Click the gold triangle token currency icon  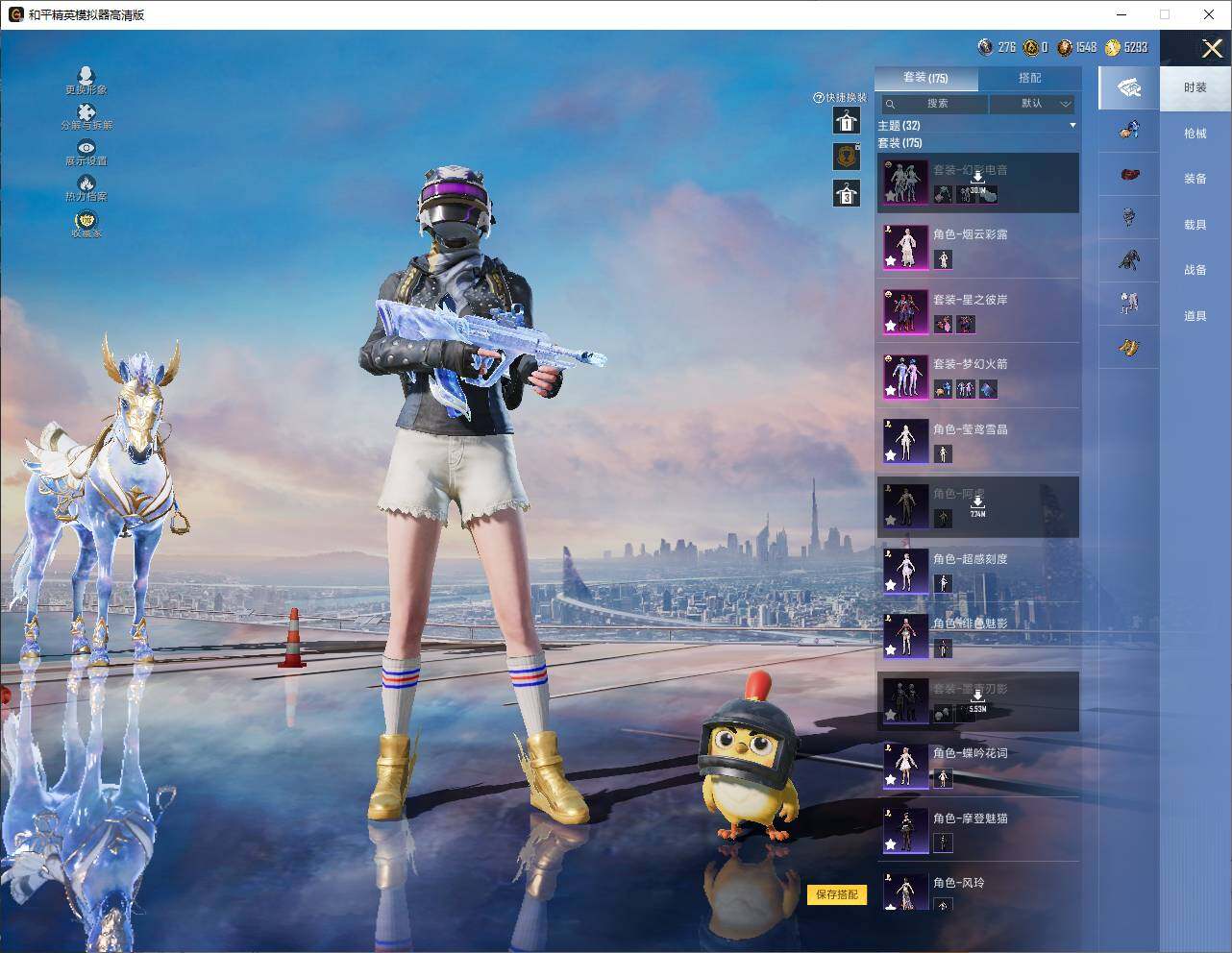click(x=1030, y=47)
